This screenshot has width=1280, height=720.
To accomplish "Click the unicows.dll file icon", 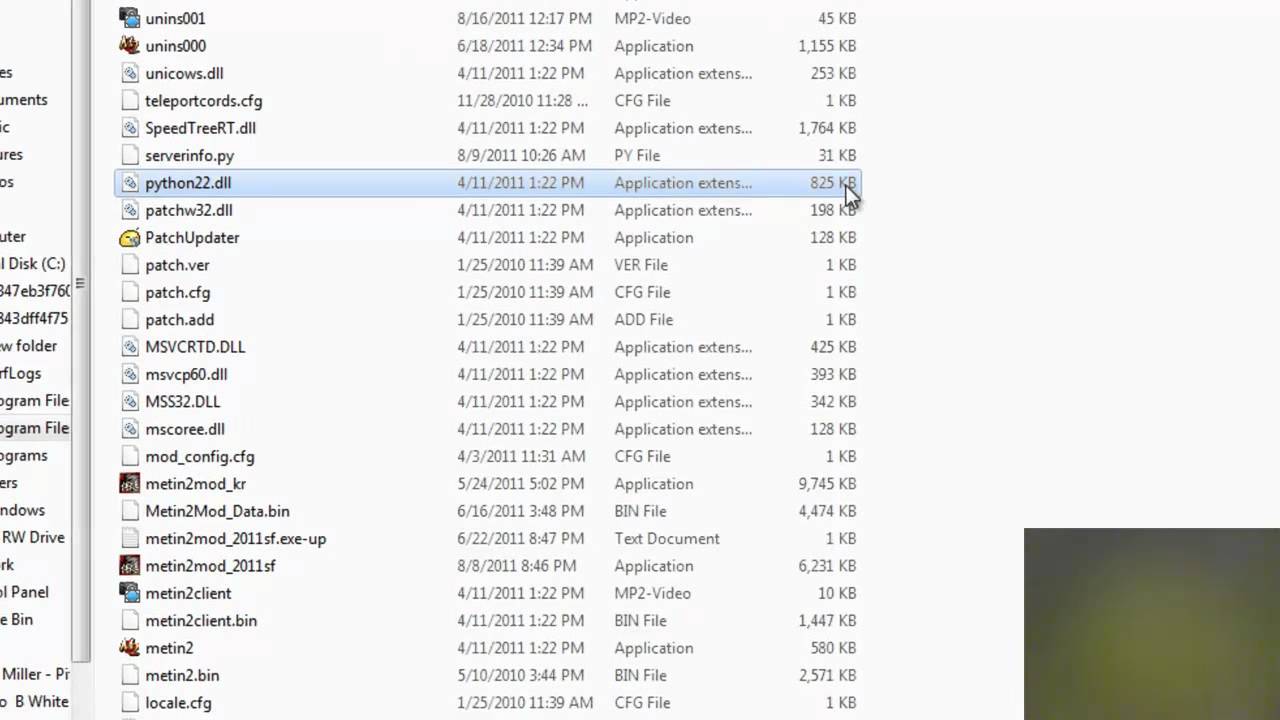I will 129,73.
